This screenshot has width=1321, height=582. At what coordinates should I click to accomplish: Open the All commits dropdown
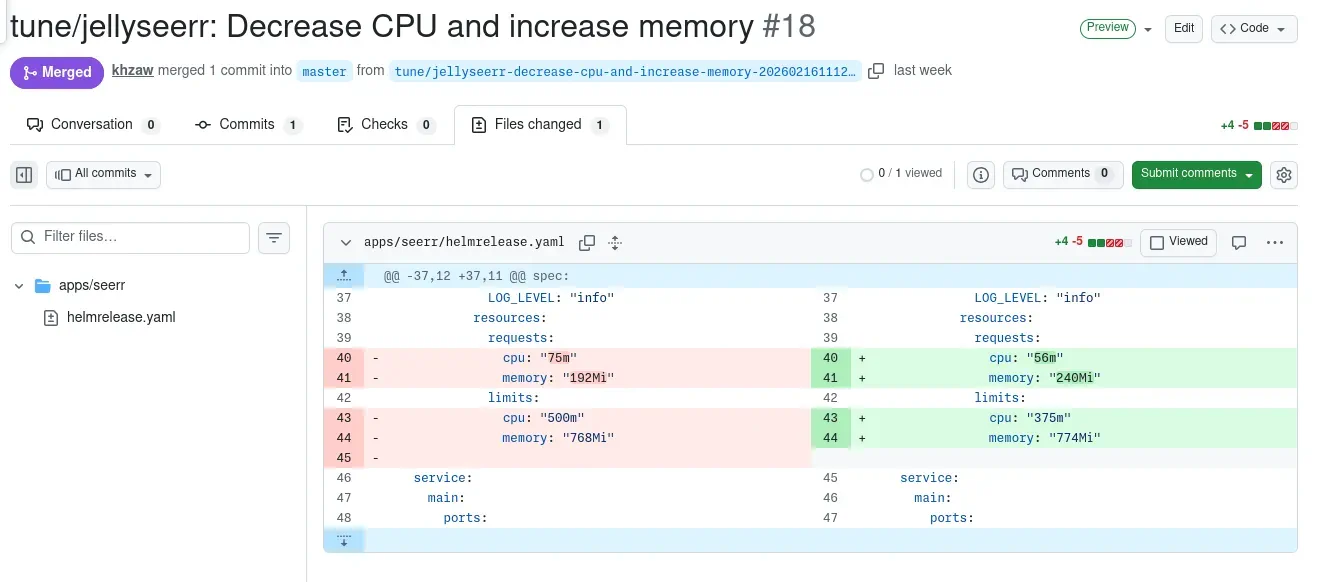point(103,174)
